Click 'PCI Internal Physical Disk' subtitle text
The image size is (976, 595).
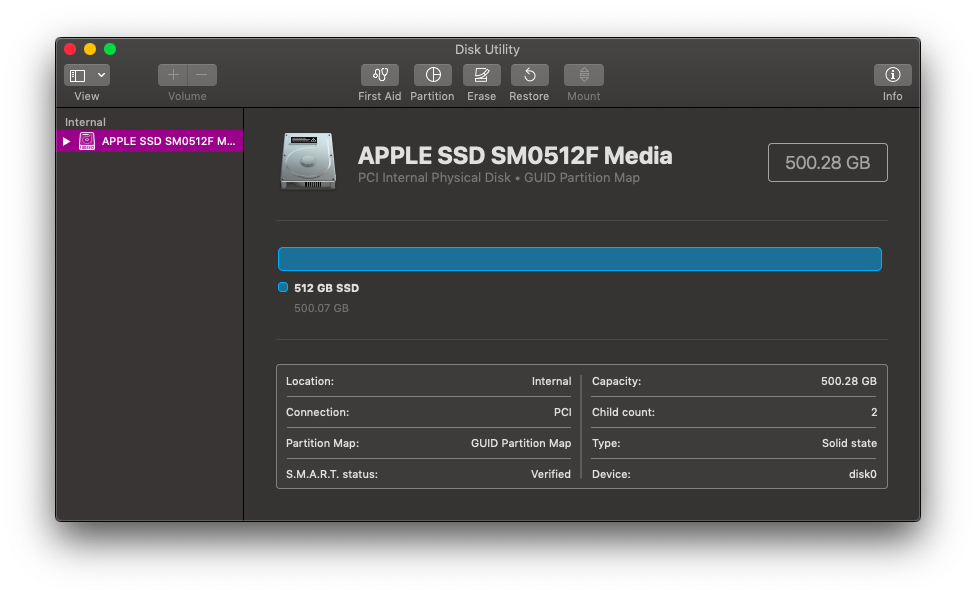click(x=434, y=178)
